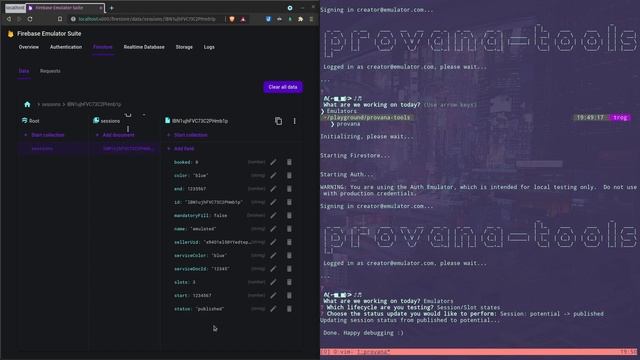This screenshot has width=640, height=360.
Task: Select the sessions collection under Root
Action: [x=53, y=149]
